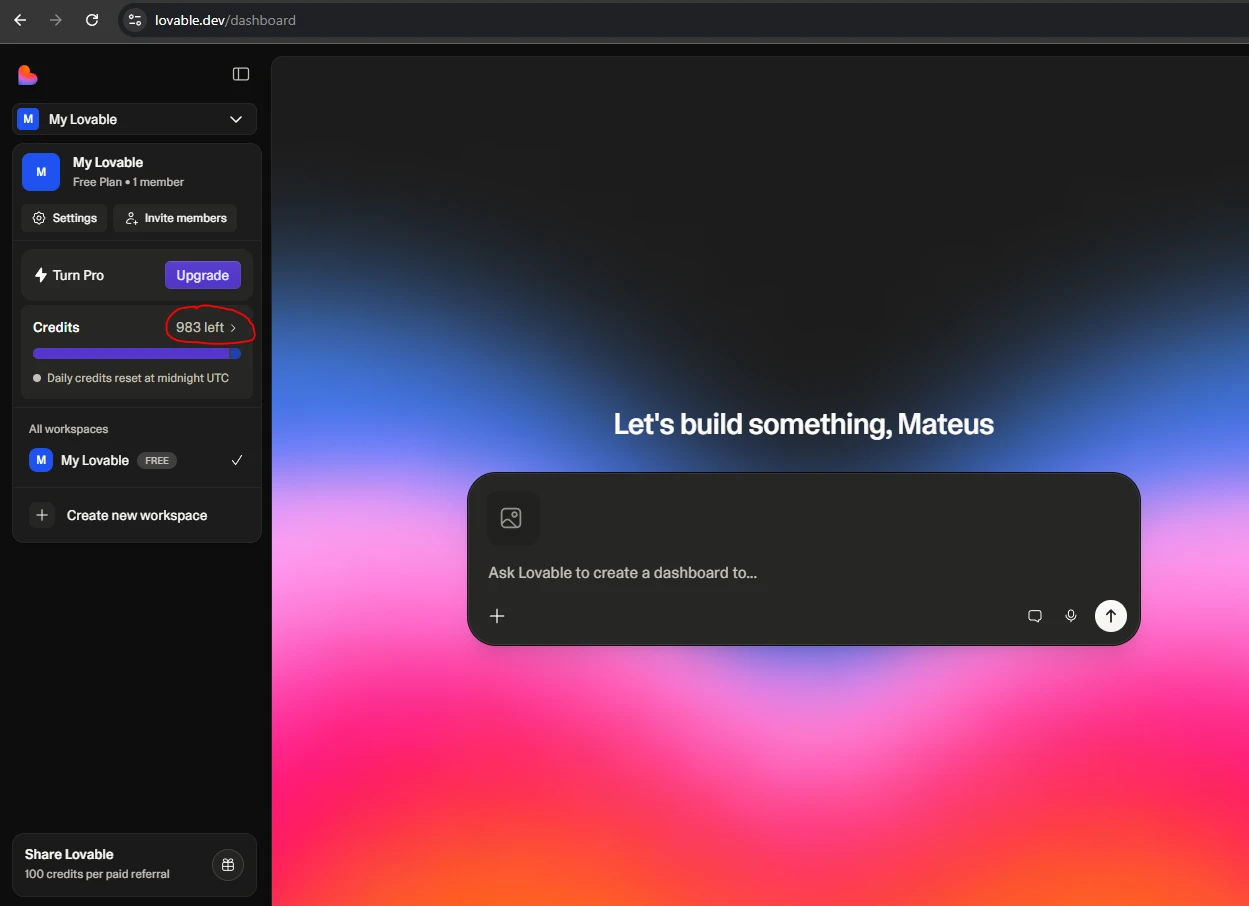Click the site info icon in address bar
Viewport: 1249px width, 906px height.
(135, 20)
